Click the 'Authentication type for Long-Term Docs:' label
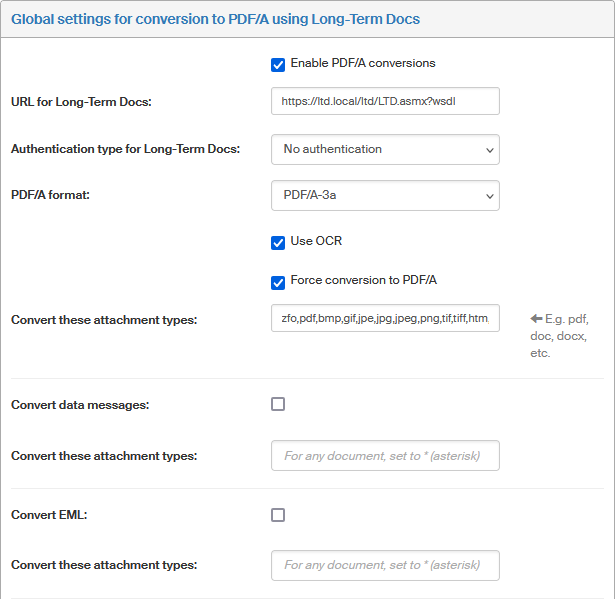This screenshot has height=599, width=615. (x=126, y=149)
